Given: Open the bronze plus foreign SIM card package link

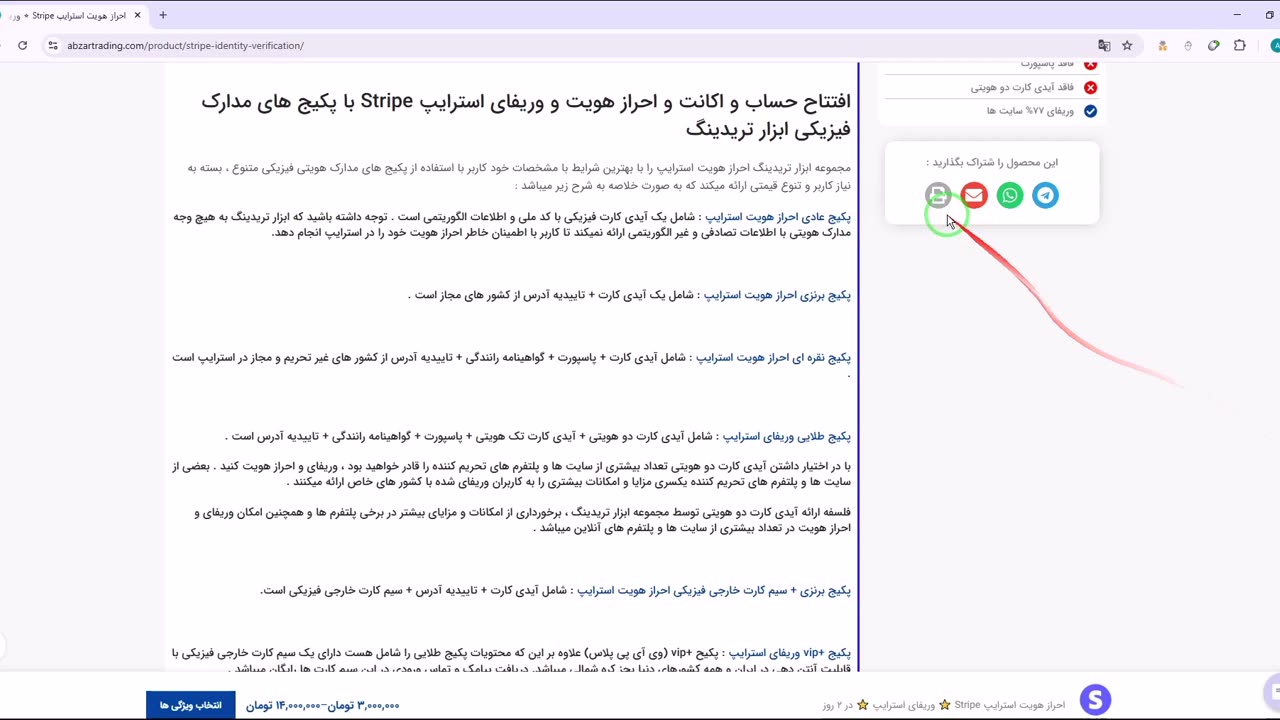Looking at the screenshot, I should pos(714,590).
